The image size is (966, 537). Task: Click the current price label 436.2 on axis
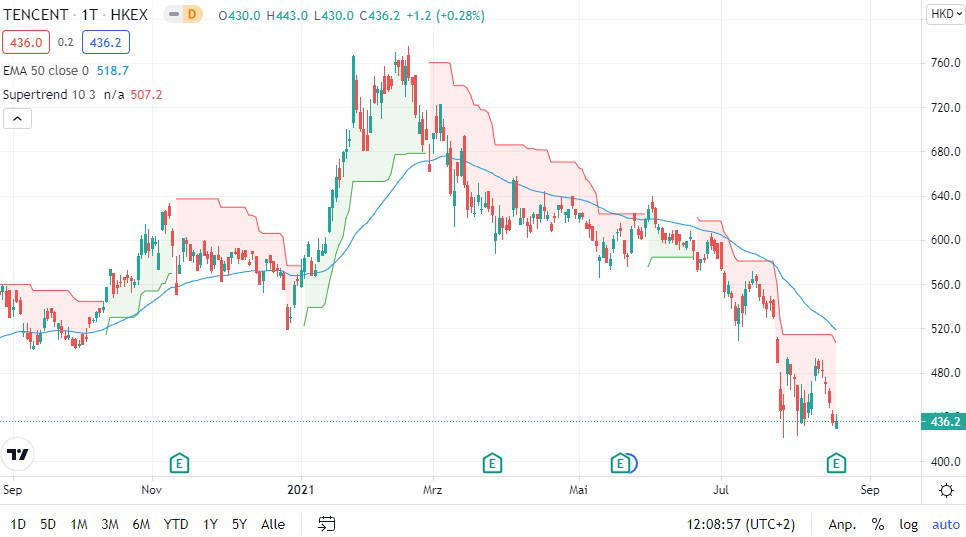tap(943, 422)
